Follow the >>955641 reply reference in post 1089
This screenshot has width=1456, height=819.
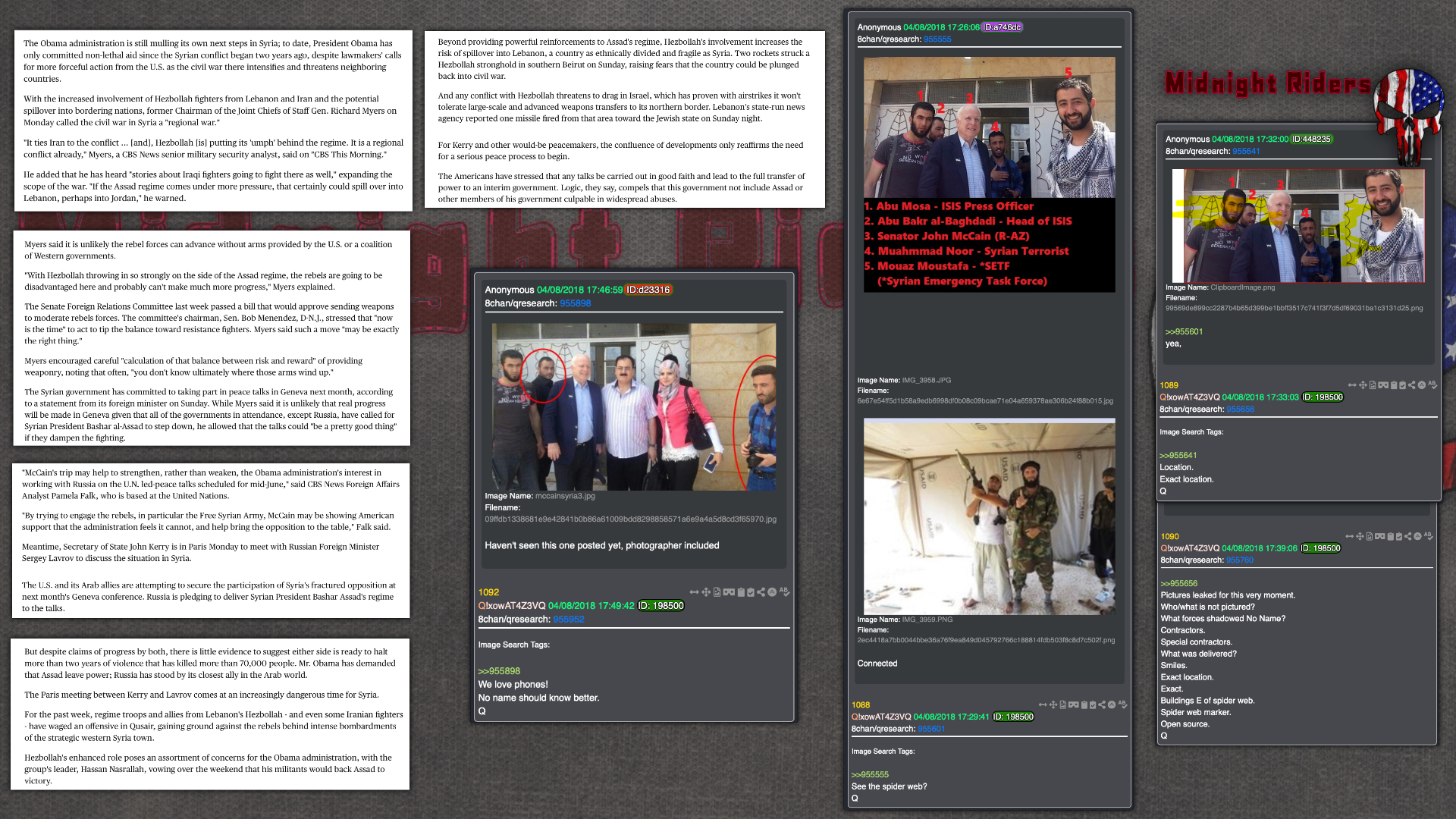1178,456
